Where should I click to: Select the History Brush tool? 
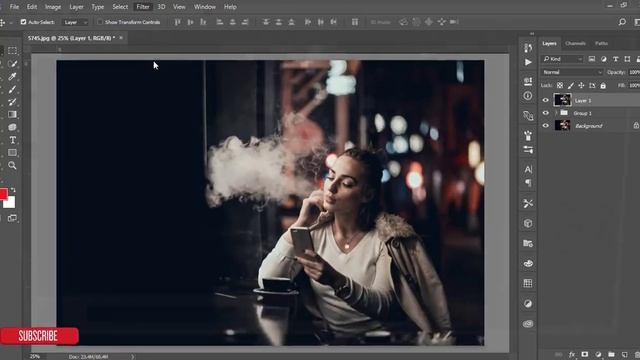point(12,102)
